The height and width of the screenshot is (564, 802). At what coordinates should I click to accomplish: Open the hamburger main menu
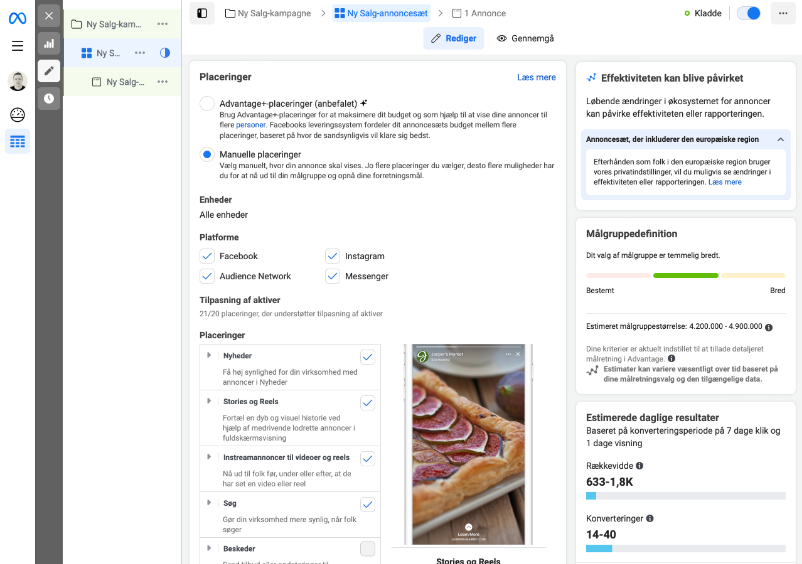pyautogui.click(x=17, y=46)
